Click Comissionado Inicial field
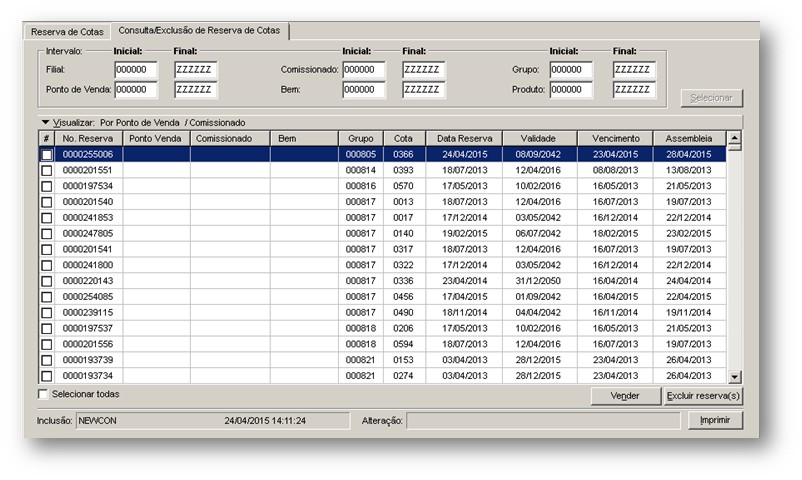 (x=364, y=70)
